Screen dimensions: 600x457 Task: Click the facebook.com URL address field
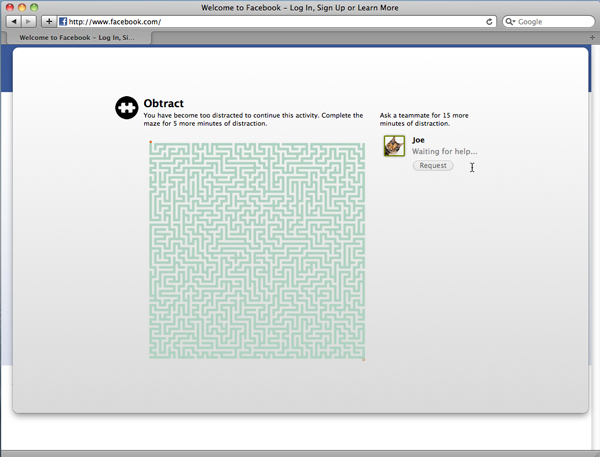[277, 22]
